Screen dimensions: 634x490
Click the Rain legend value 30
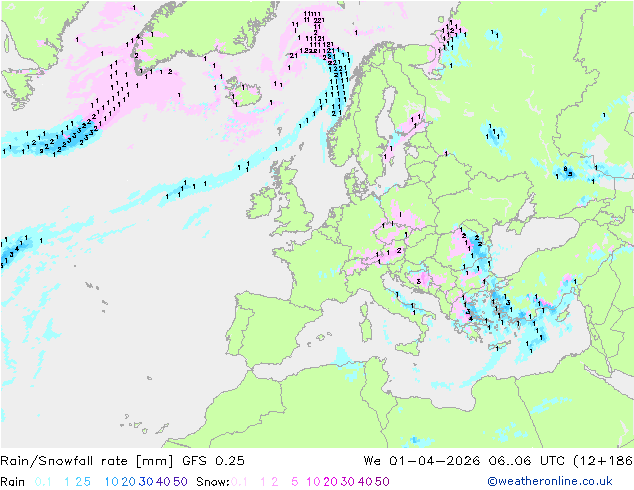(x=146, y=482)
